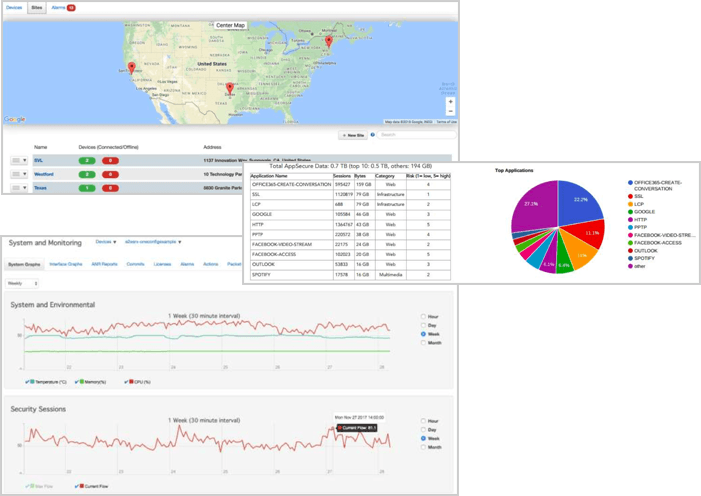Open the Westford site link
This screenshot has width=701, height=496.
(44, 174)
